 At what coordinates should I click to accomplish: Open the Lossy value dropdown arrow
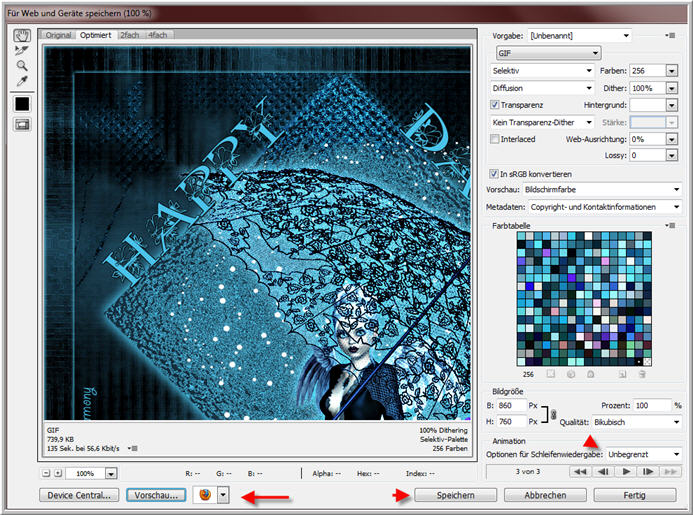672,155
